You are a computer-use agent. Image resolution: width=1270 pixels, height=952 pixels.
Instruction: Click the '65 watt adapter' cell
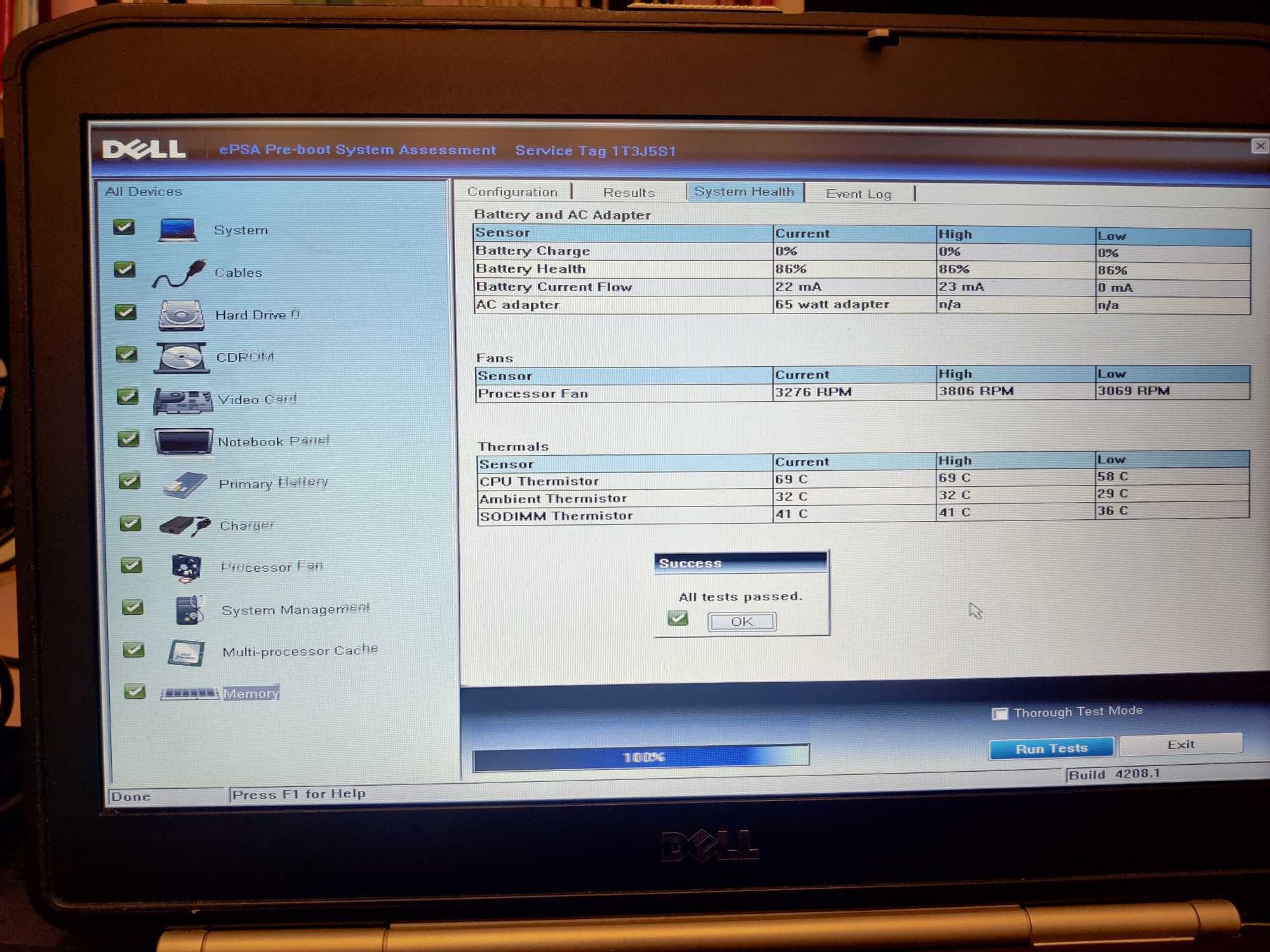point(832,304)
